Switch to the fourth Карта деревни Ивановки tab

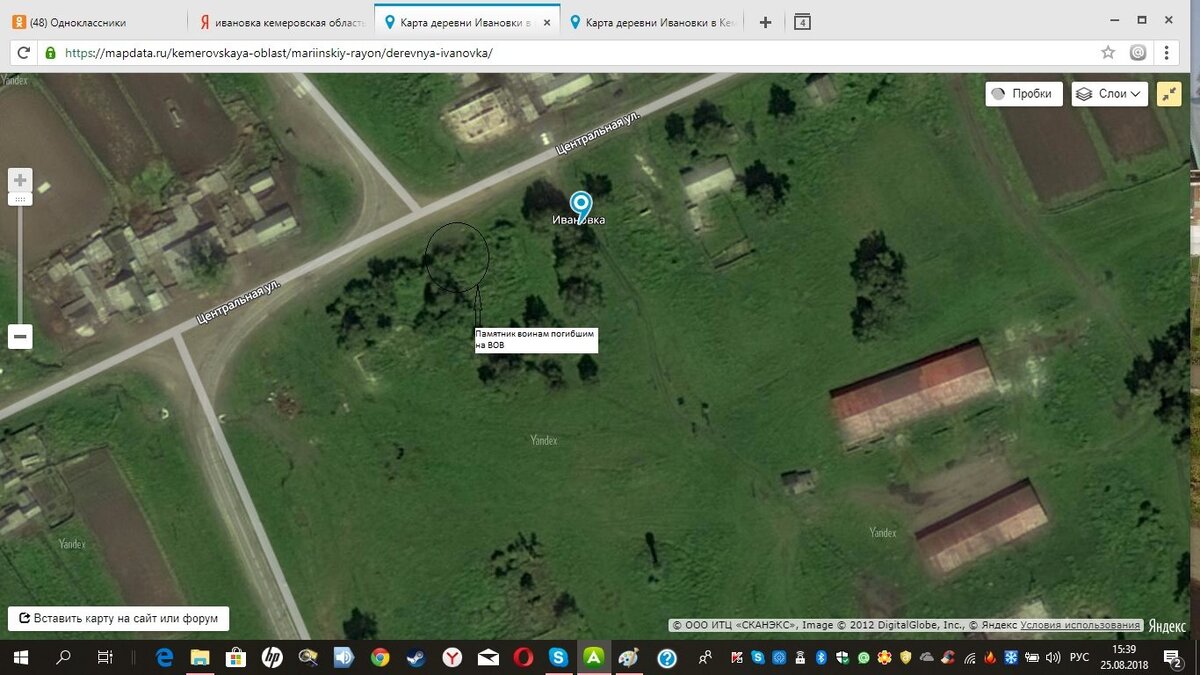pyautogui.click(x=653, y=22)
